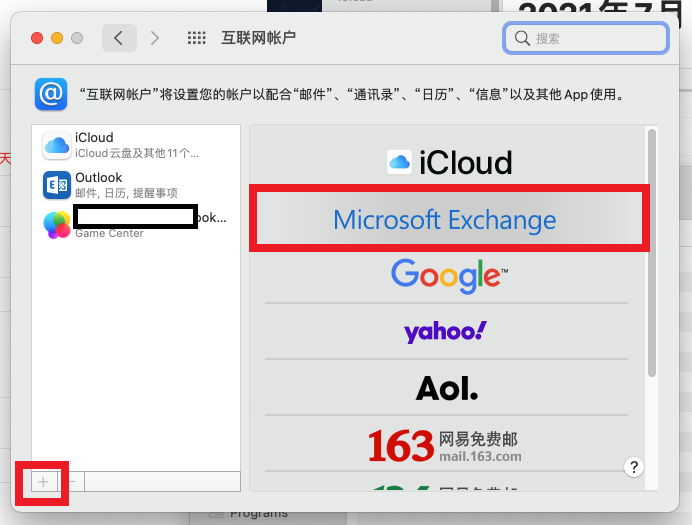This screenshot has width=692, height=525.
Task: Remove the account with minus button
Action: [72, 482]
